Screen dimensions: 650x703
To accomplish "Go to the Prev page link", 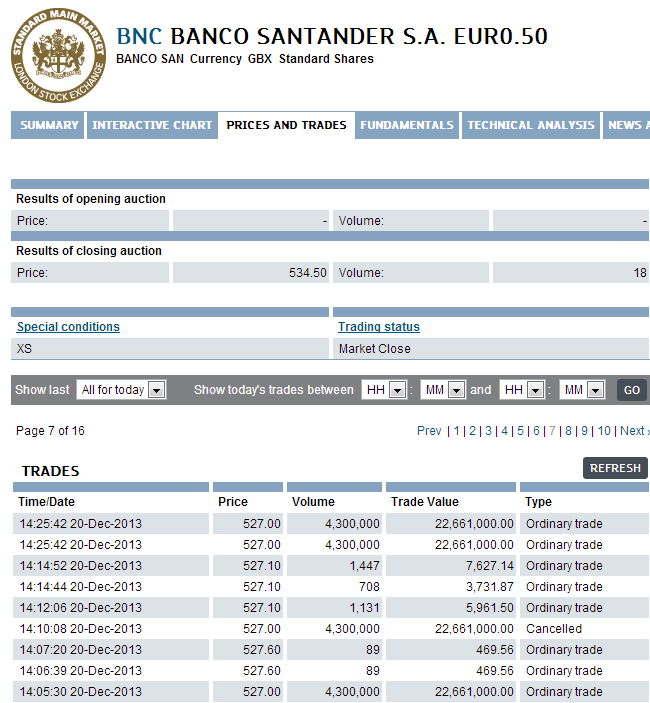I will point(429,431).
